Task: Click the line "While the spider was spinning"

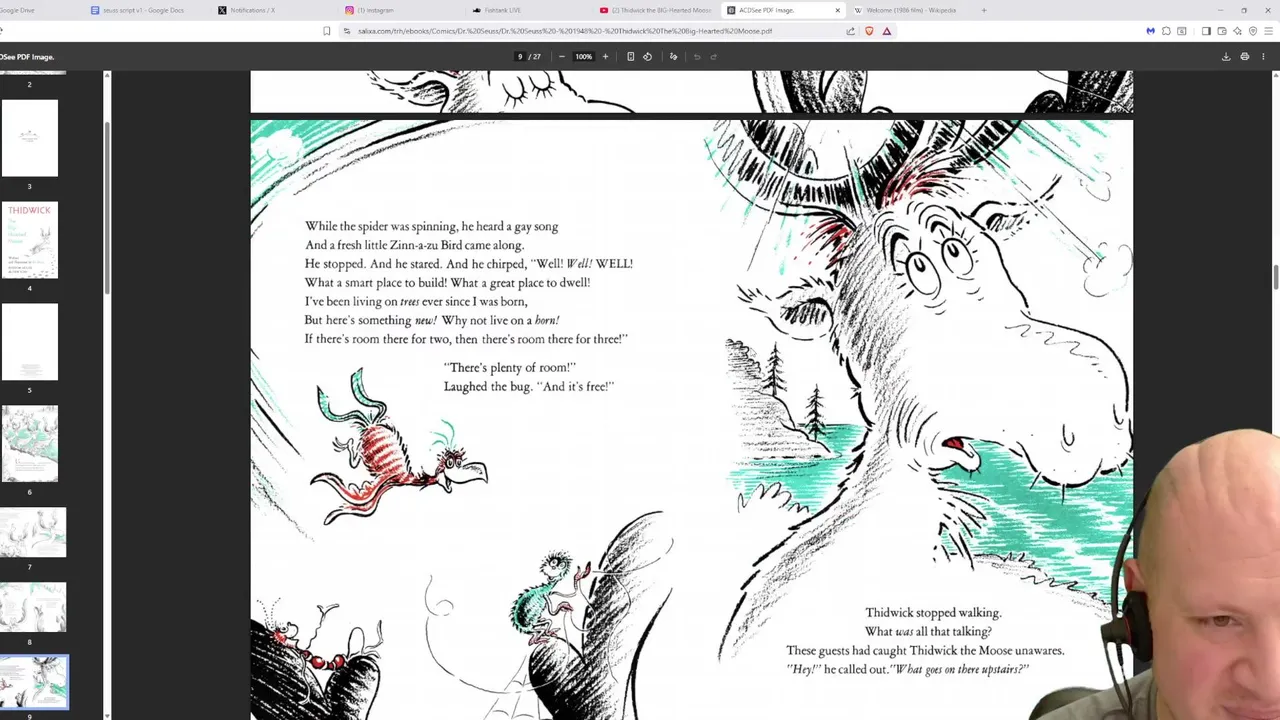Action: pos(431,227)
